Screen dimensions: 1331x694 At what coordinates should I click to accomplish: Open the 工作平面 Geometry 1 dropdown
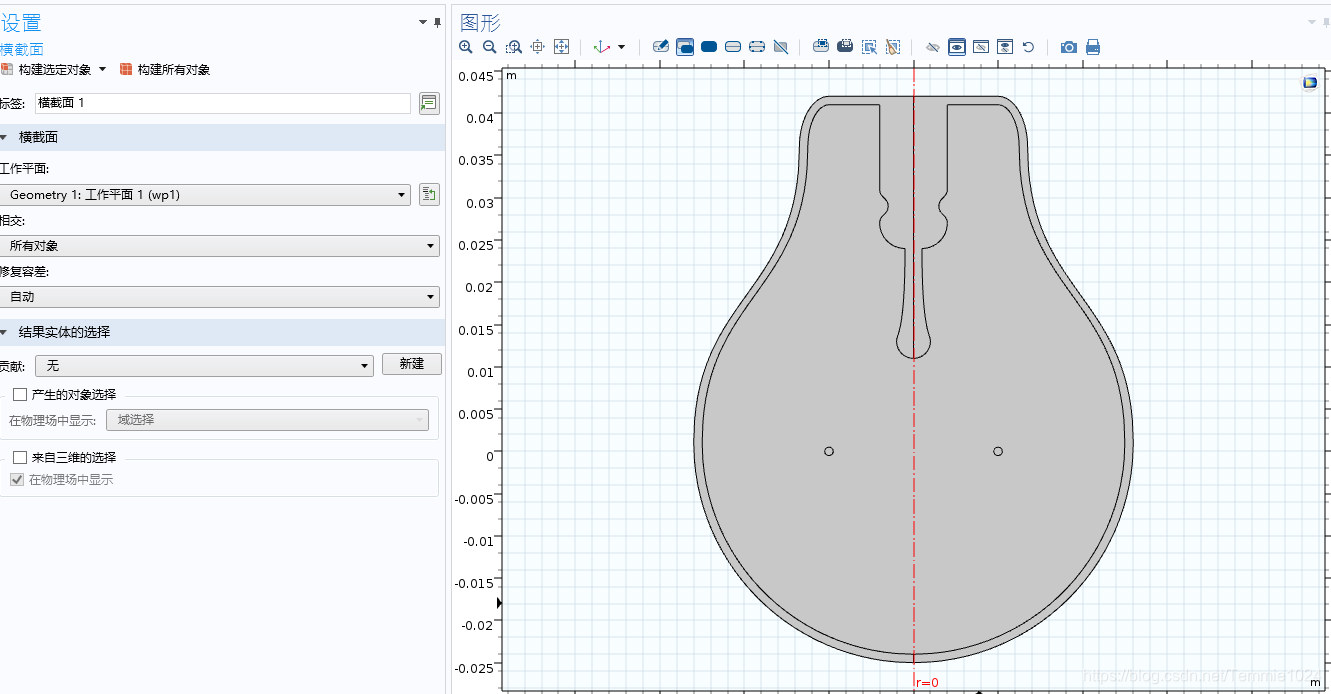pos(207,195)
